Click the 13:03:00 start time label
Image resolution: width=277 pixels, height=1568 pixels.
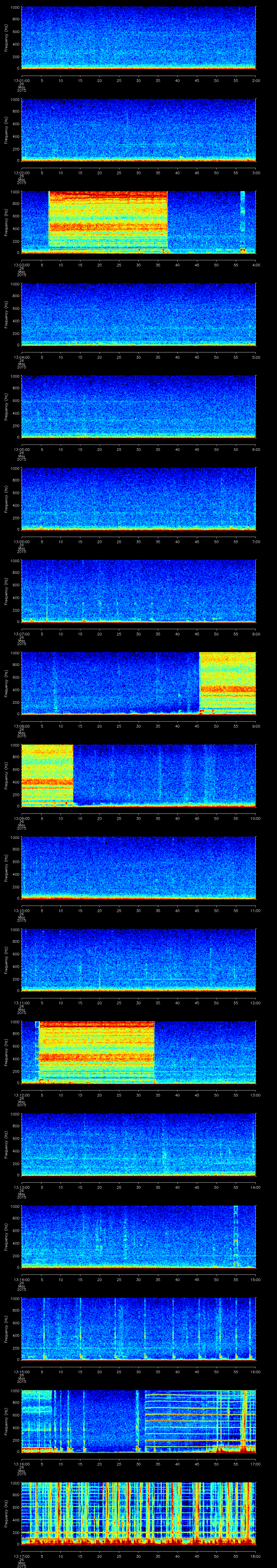tap(21, 265)
